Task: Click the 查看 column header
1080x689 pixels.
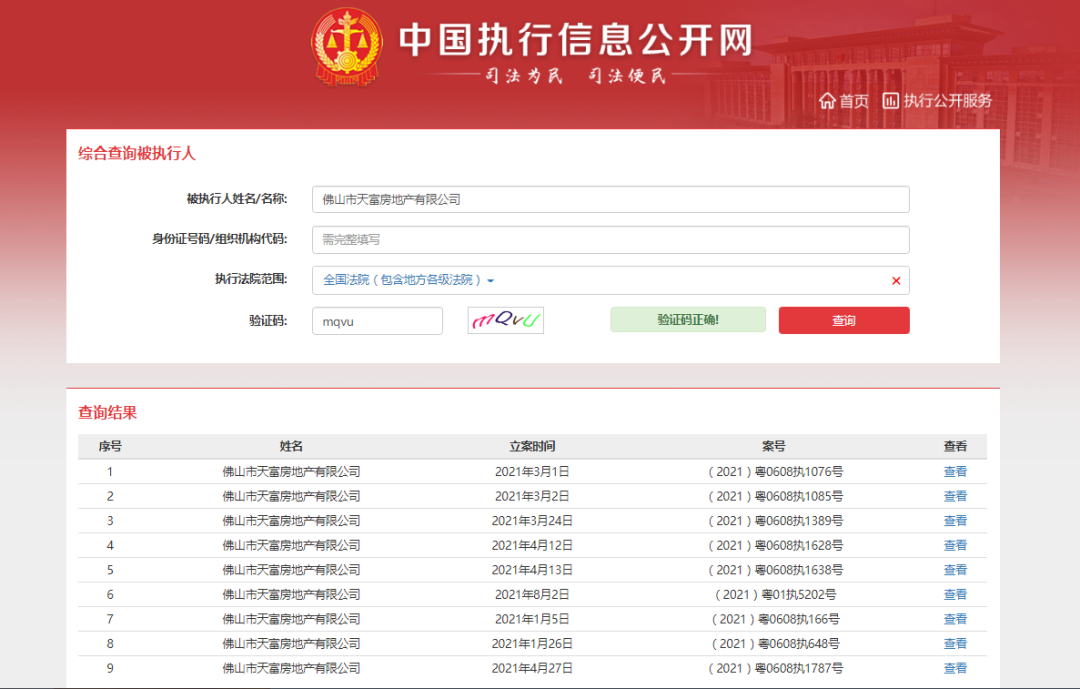Action: [955, 446]
